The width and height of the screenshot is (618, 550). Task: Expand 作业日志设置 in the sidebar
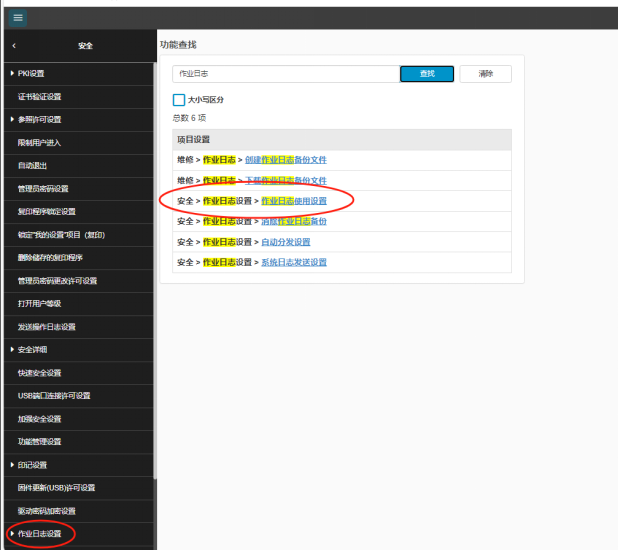39,534
